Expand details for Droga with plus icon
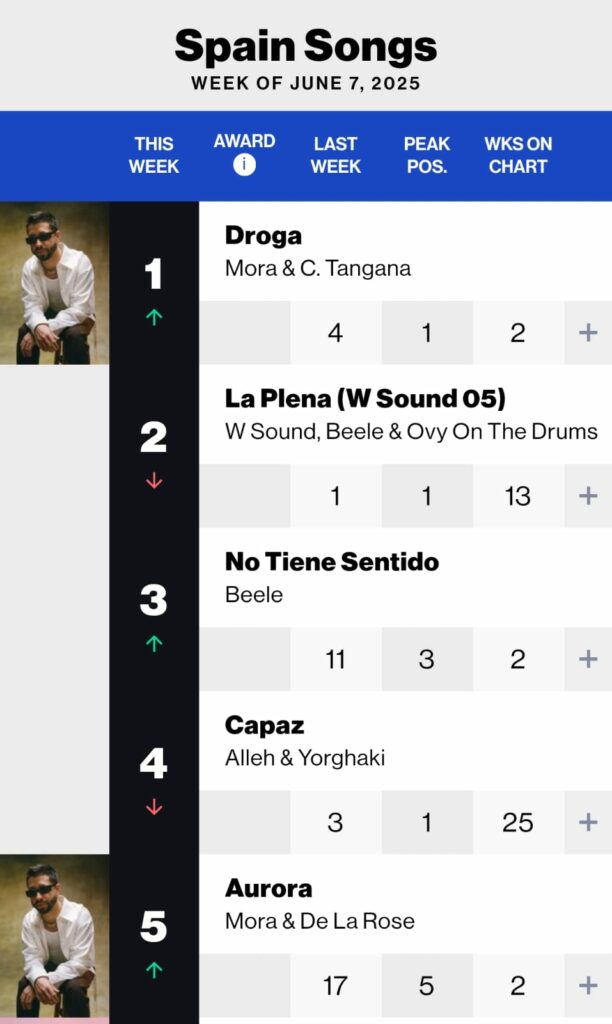 (588, 333)
